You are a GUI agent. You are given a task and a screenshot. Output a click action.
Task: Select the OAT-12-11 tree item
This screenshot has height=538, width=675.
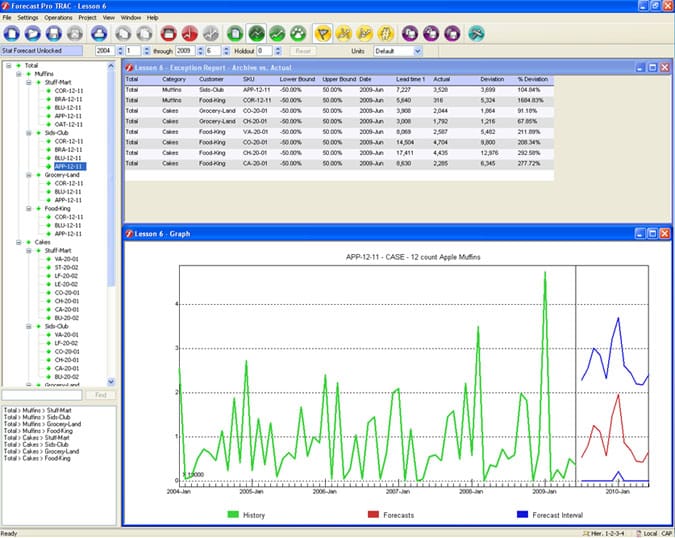pos(68,125)
